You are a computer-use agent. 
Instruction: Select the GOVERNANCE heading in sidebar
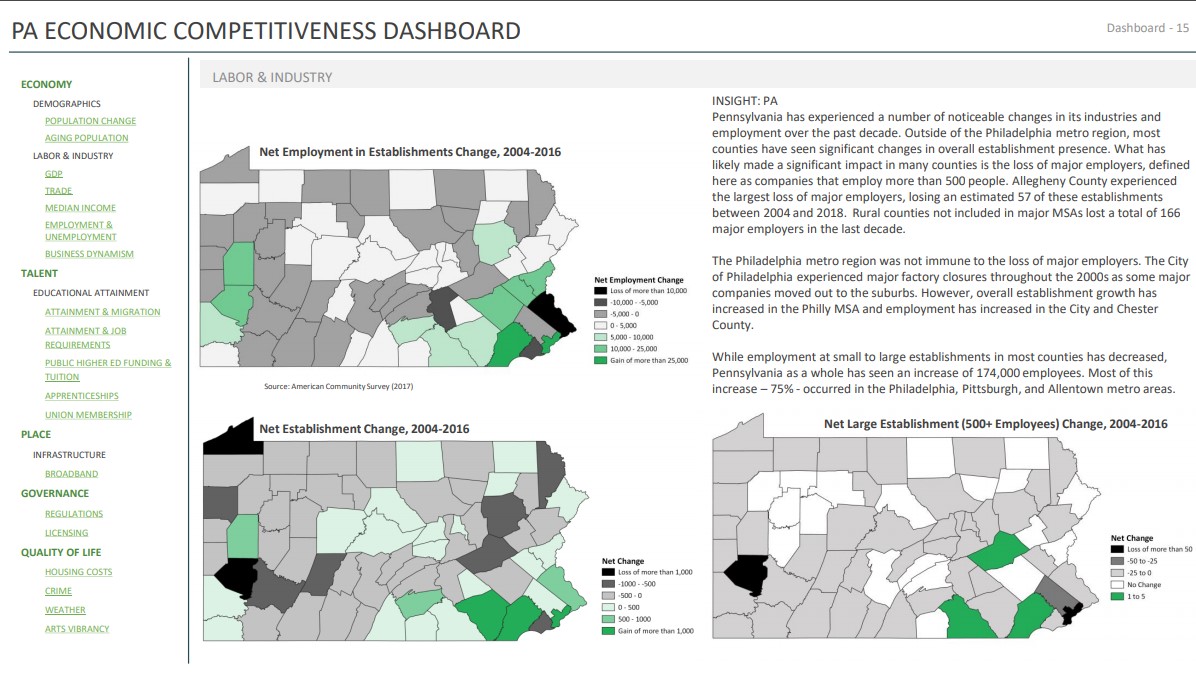coord(55,493)
